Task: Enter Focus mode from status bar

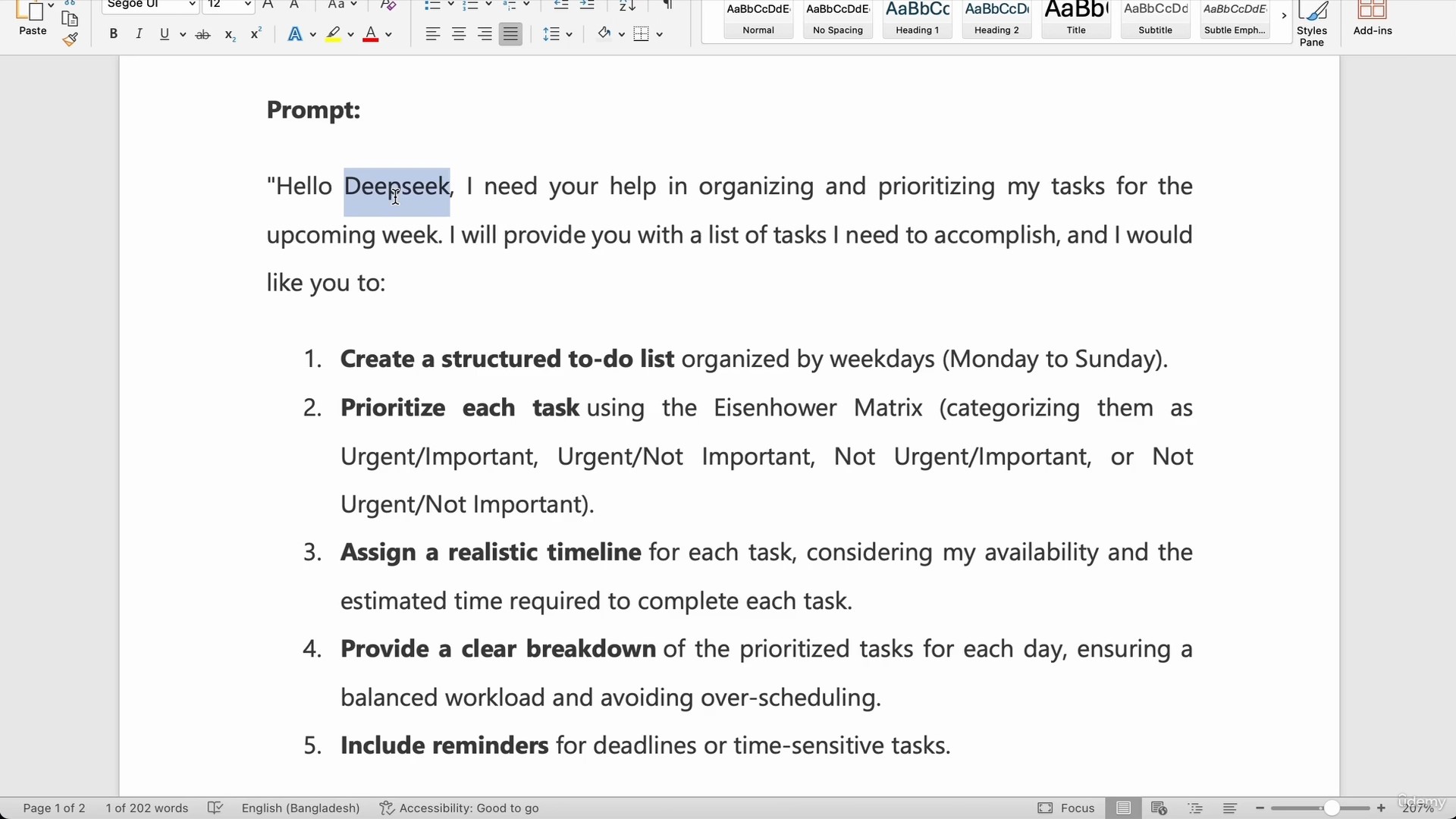Action: click(1066, 808)
